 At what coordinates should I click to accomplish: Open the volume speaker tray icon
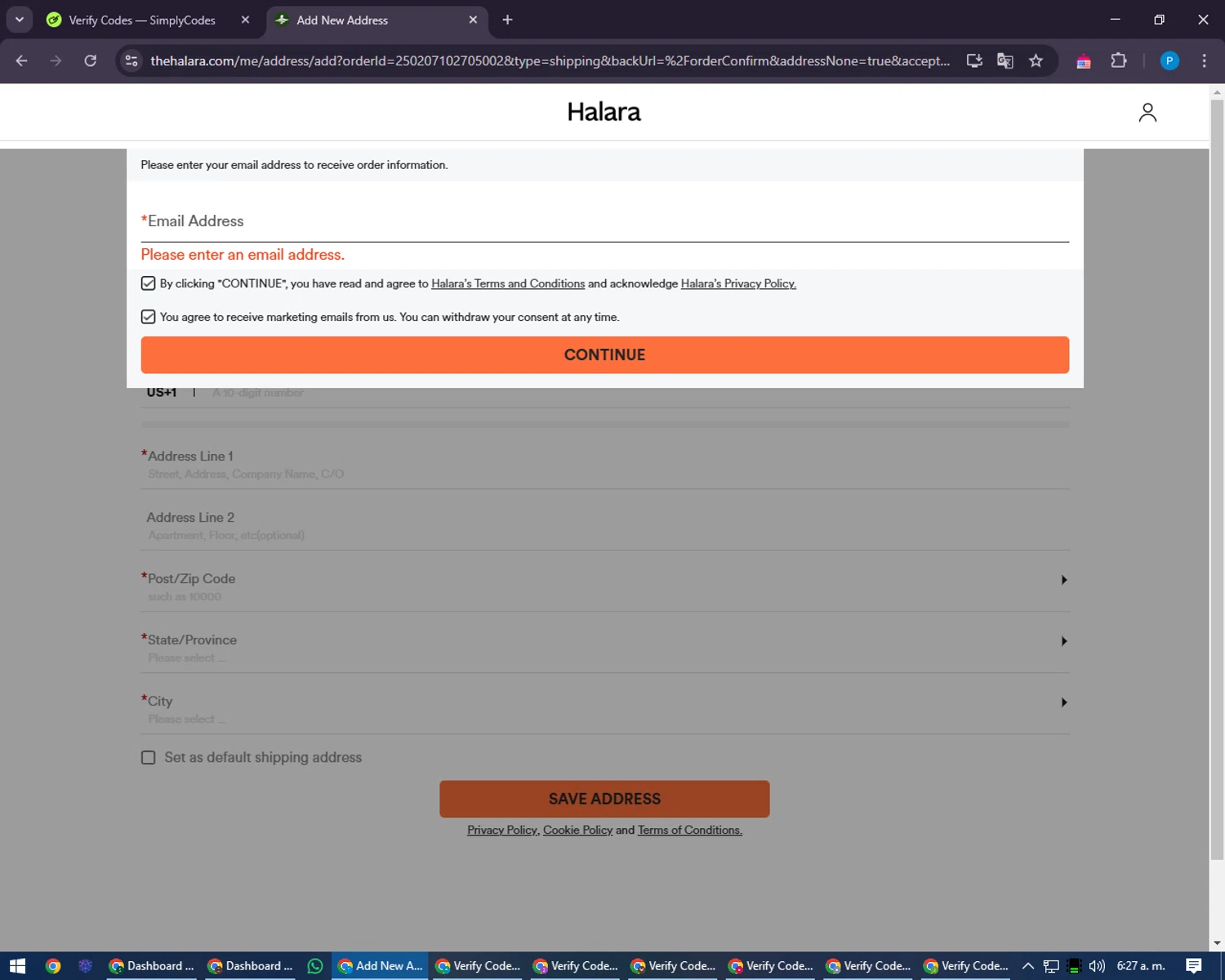[x=1097, y=966]
